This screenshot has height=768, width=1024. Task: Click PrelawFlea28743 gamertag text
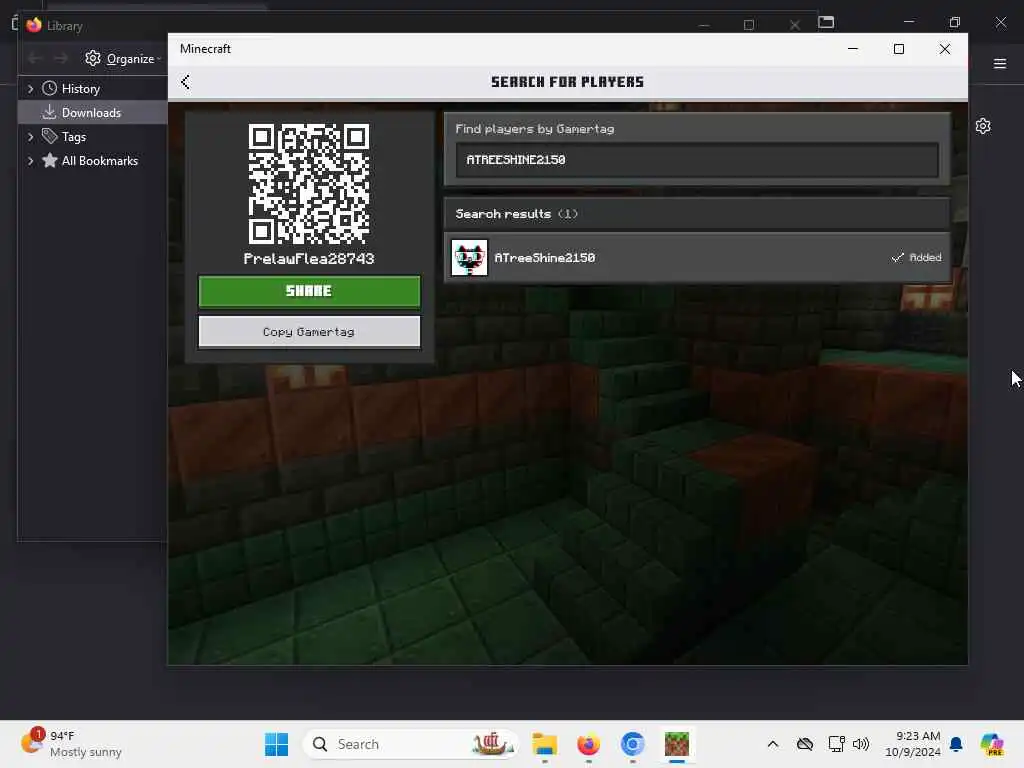pyautogui.click(x=309, y=259)
